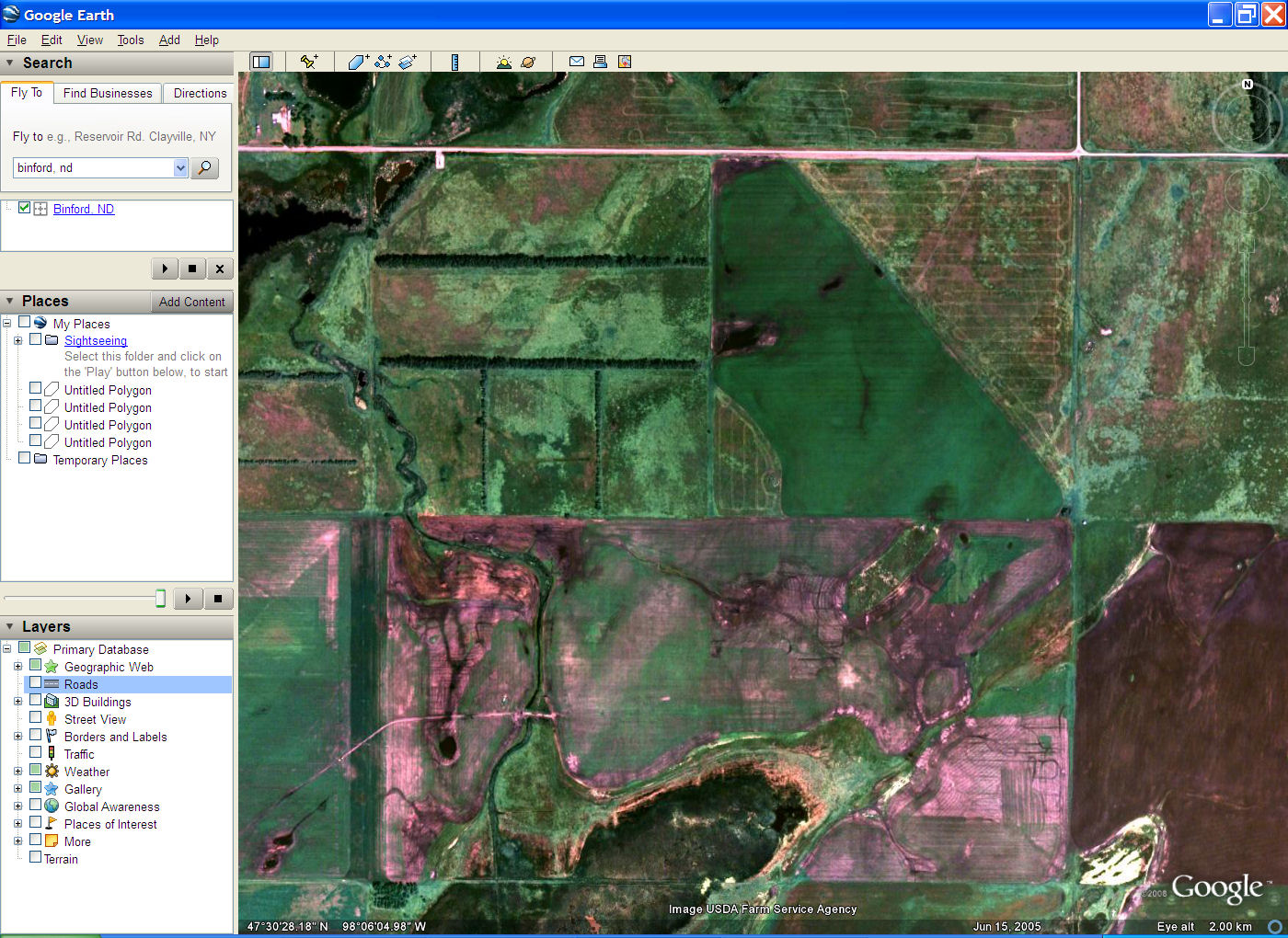Select the Add Image Overlay tool

[408, 62]
